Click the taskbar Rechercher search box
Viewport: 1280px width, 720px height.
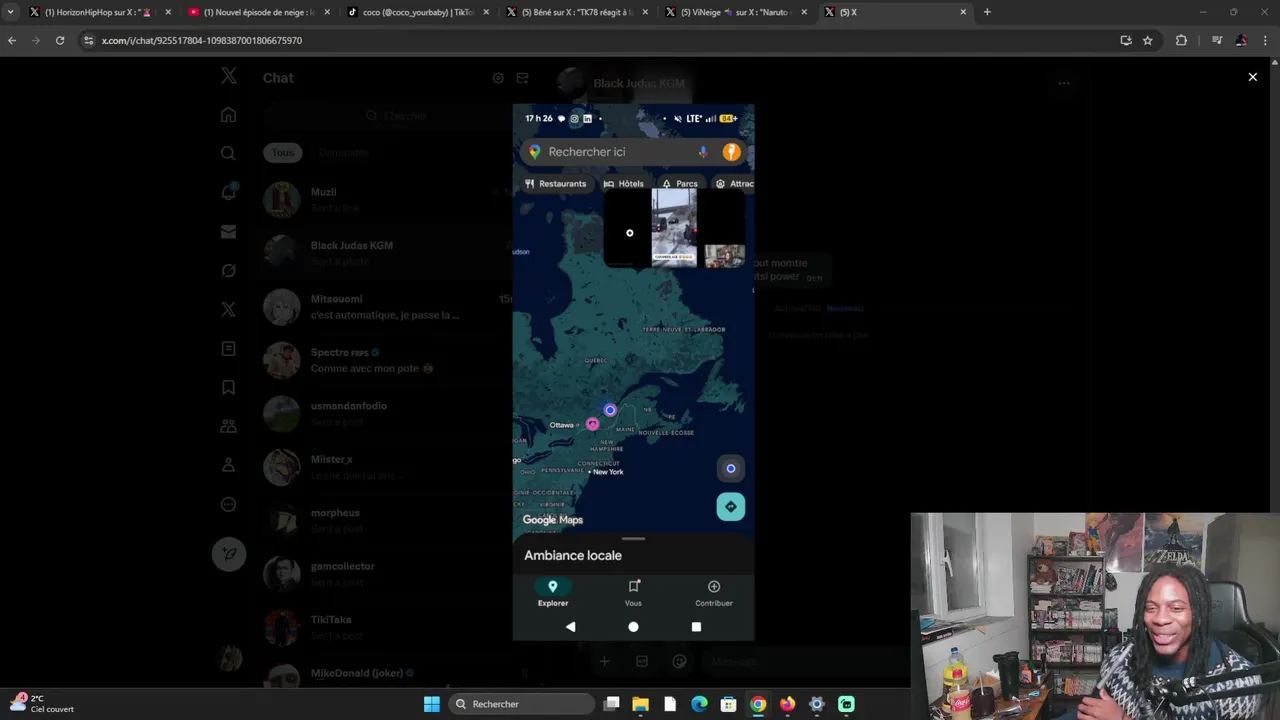520,704
